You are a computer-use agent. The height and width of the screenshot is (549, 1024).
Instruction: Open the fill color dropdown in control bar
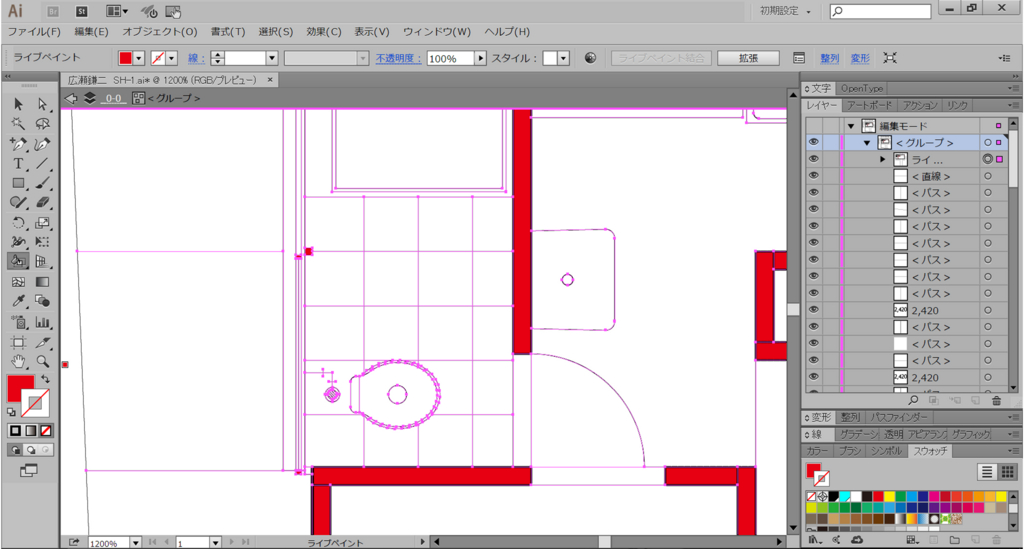coord(138,58)
